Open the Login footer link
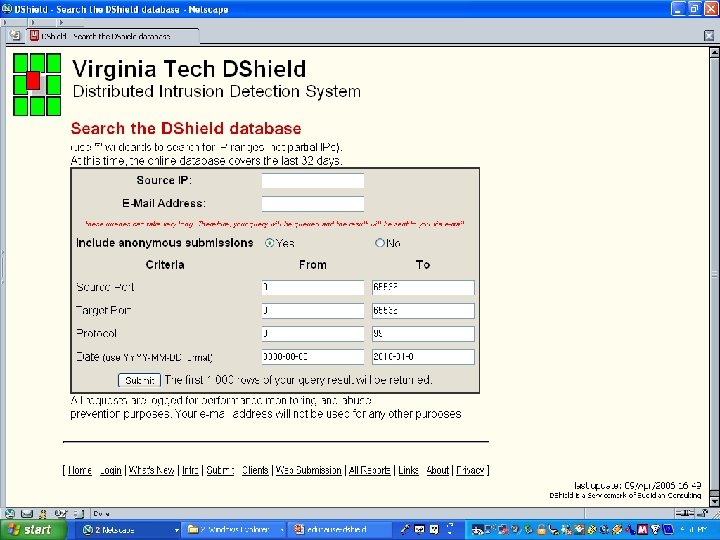This screenshot has height=540, width=720. (111, 470)
